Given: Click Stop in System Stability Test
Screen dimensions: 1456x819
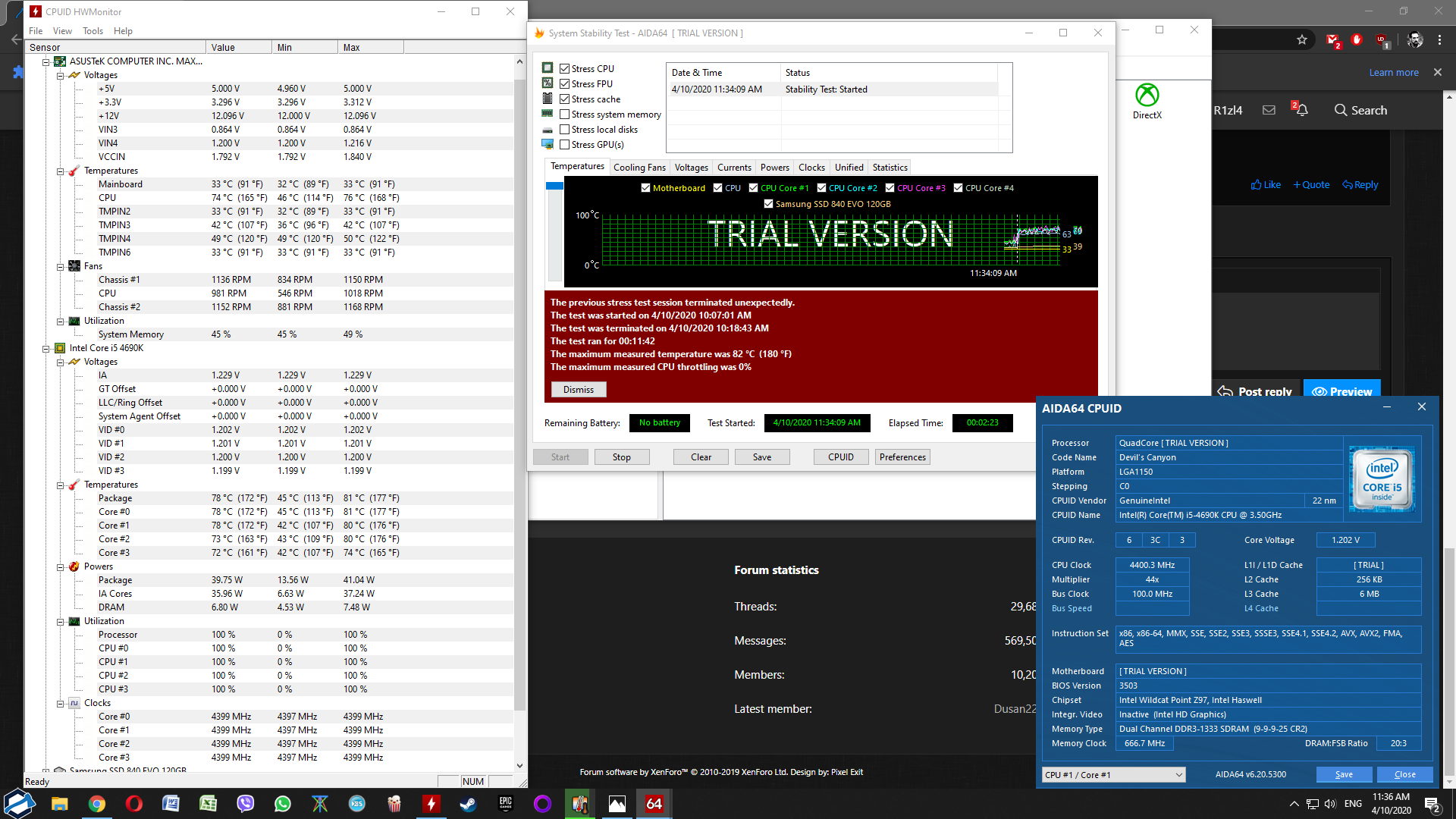Looking at the screenshot, I should [x=622, y=457].
